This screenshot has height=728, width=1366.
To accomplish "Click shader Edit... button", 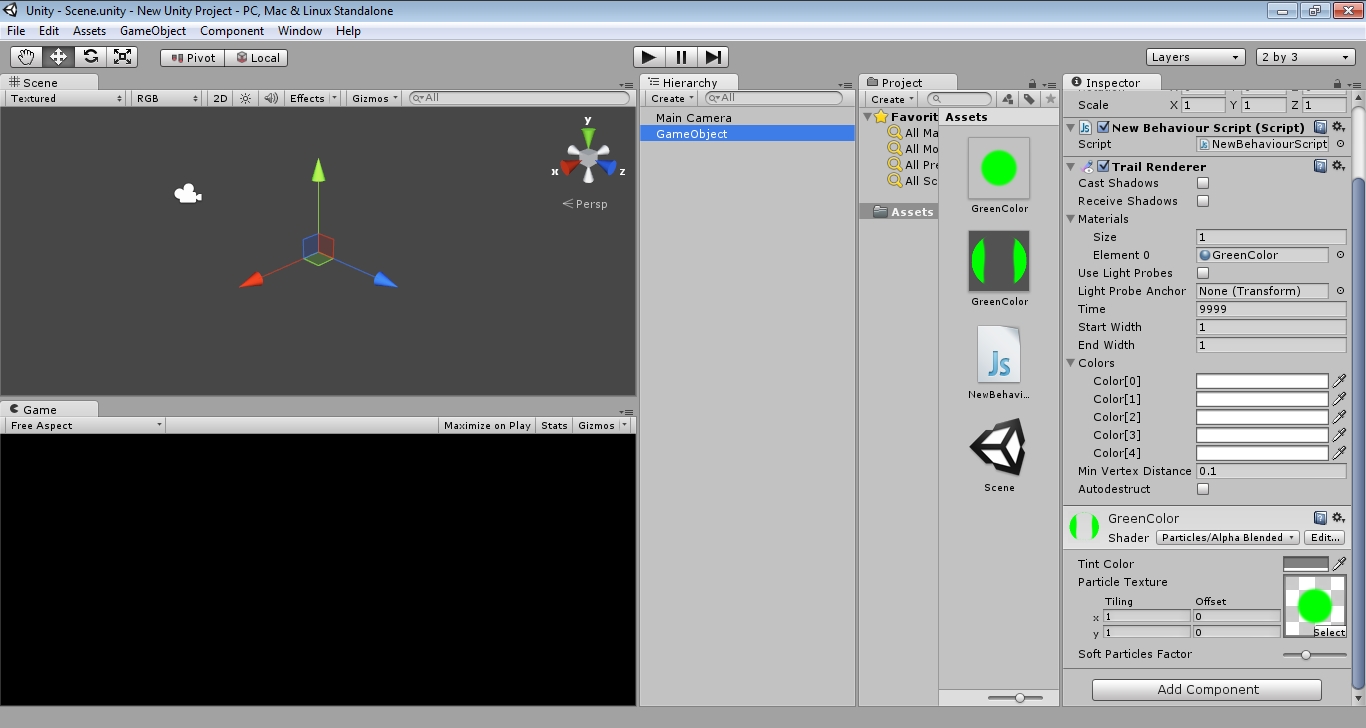I will 1325,537.
